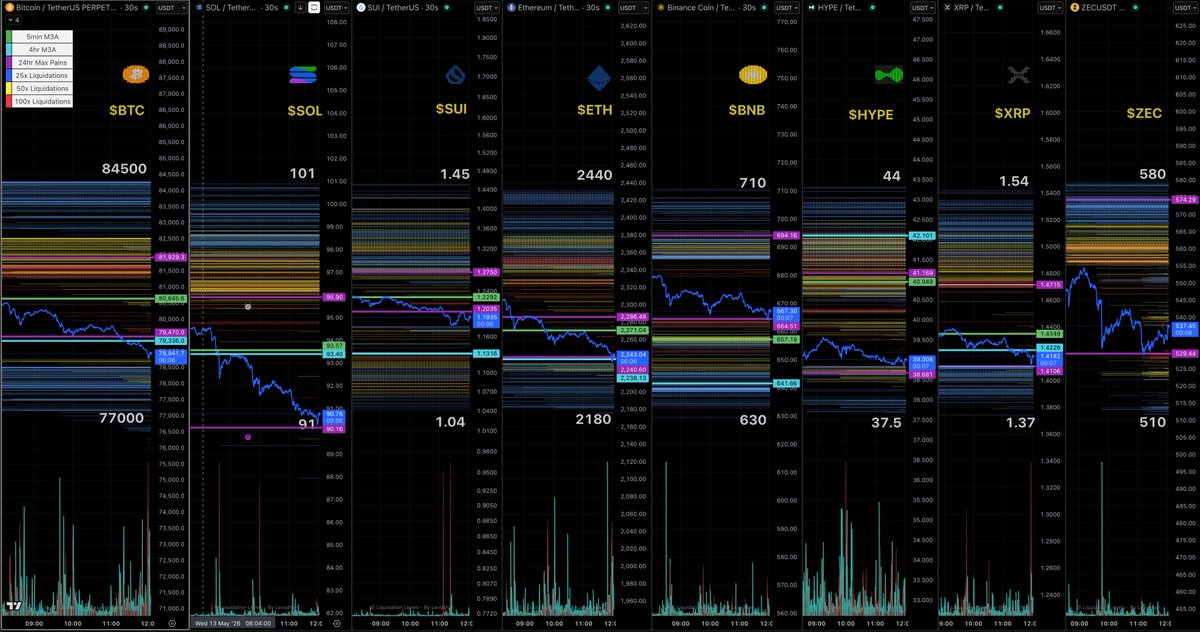Open the USDT currency dropdown on the XRP chart
Screen dimensions: 1200x632
click(1050, 7)
